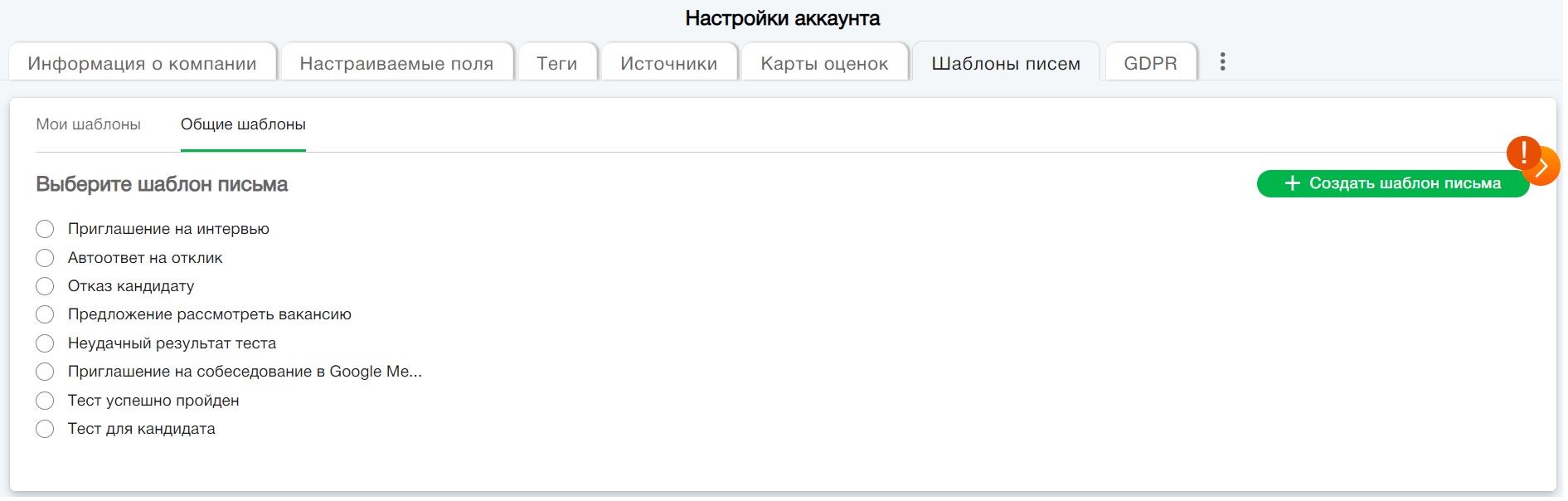Select Google Meet interview invitation template
Image resolution: width=1568 pixels, height=501 pixels.
(45, 372)
